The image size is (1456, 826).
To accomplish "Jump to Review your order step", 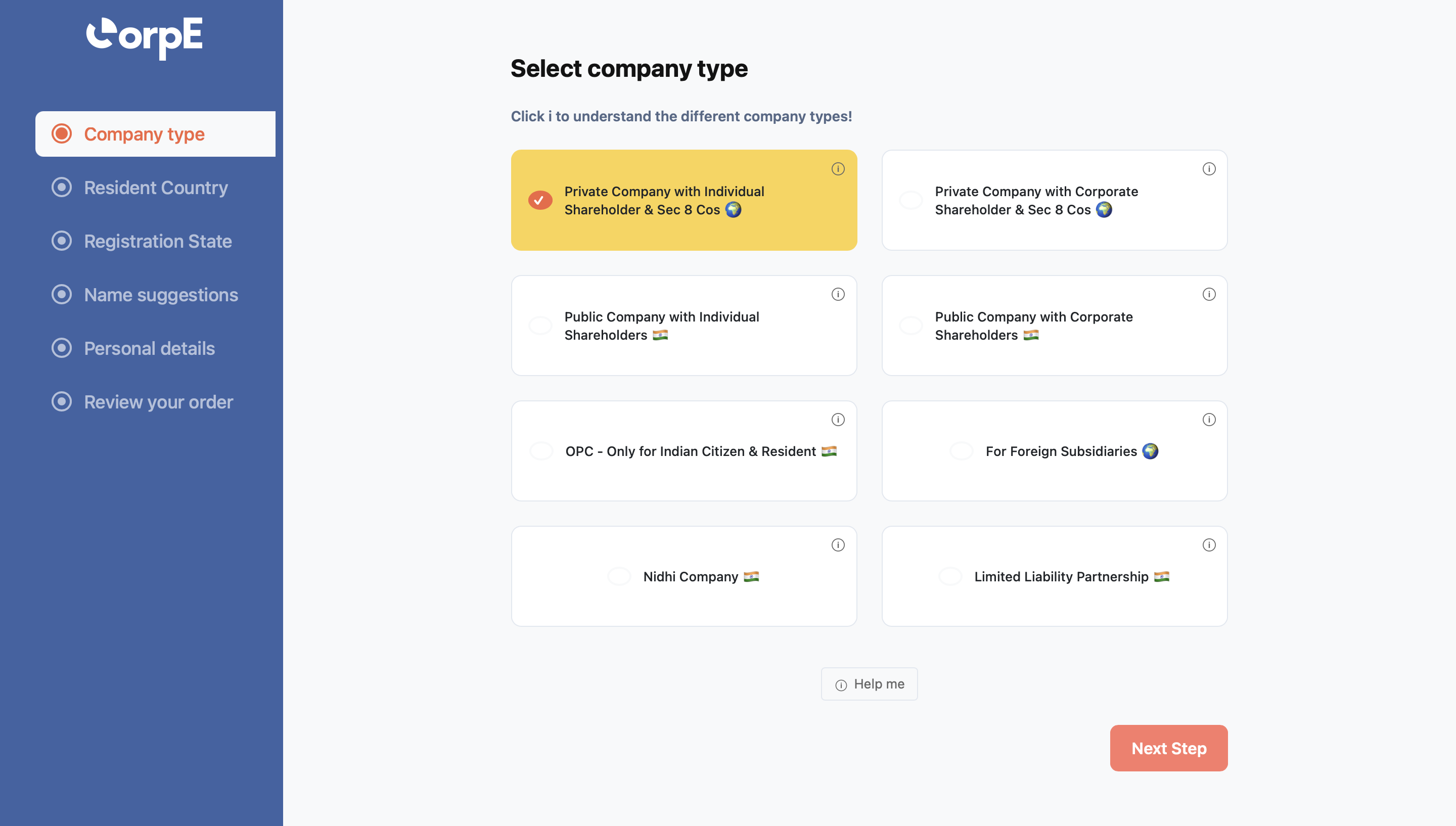I will point(158,402).
